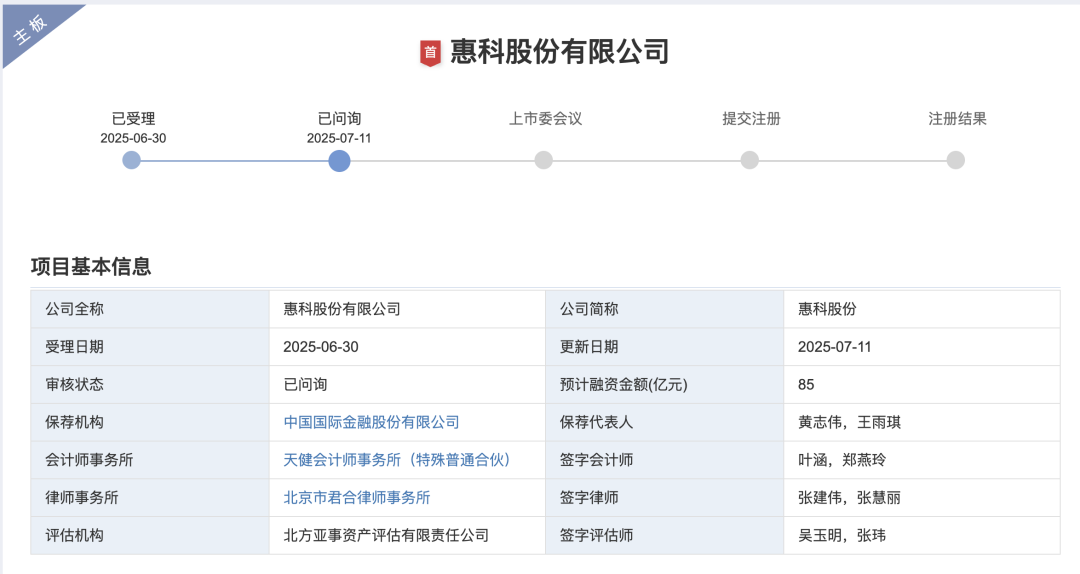1080x574 pixels.
Task: Click the 上市委会议 stage label
Action: 546,119
